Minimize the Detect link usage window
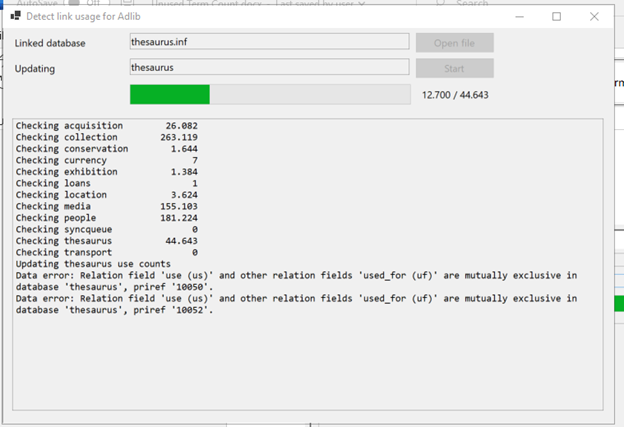The height and width of the screenshot is (427, 624). click(519, 16)
